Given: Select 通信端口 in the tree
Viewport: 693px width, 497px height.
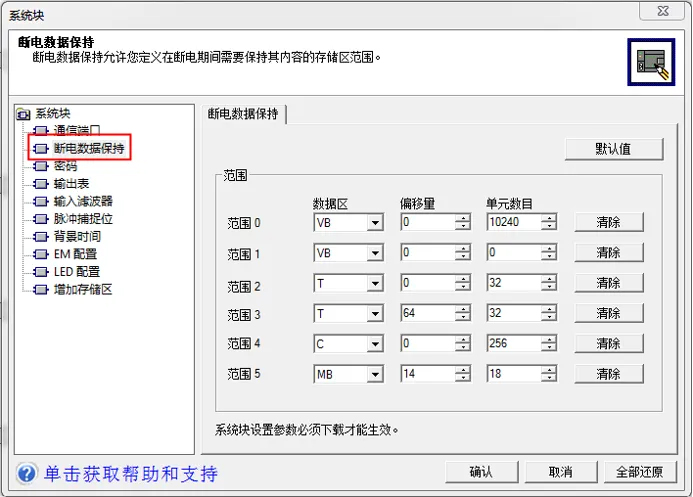Looking at the screenshot, I should (76, 131).
